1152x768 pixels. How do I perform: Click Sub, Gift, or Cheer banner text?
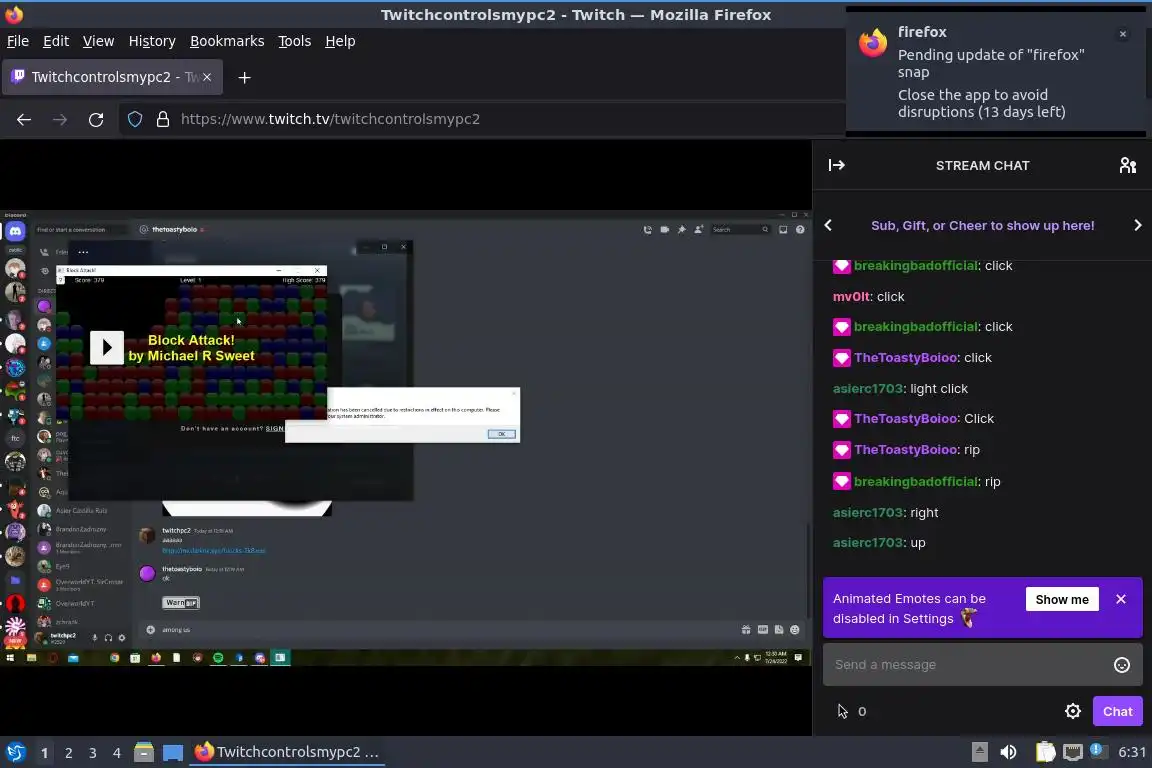(x=982, y=226)
